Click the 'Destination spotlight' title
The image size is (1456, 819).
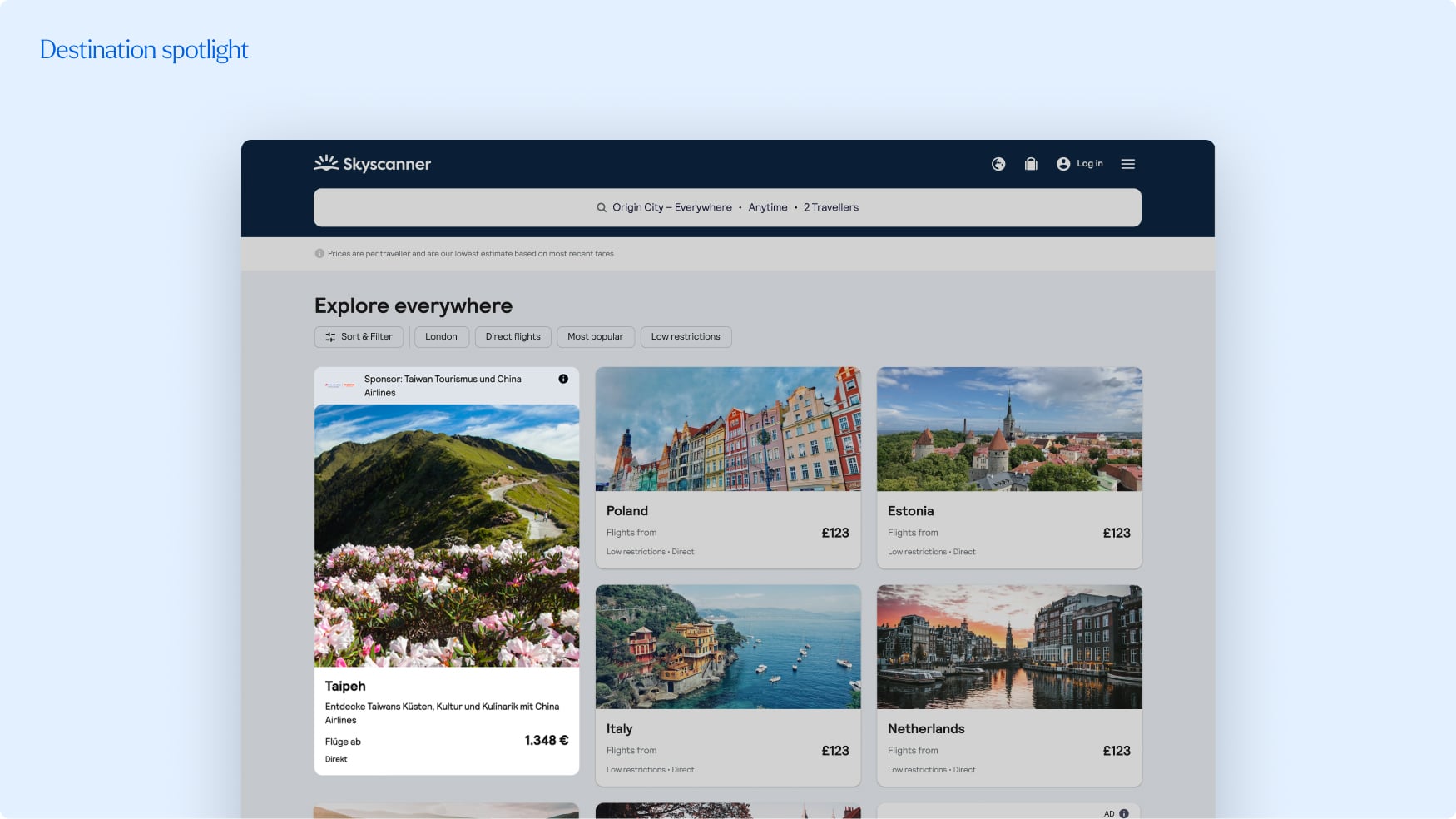[144, 50]
